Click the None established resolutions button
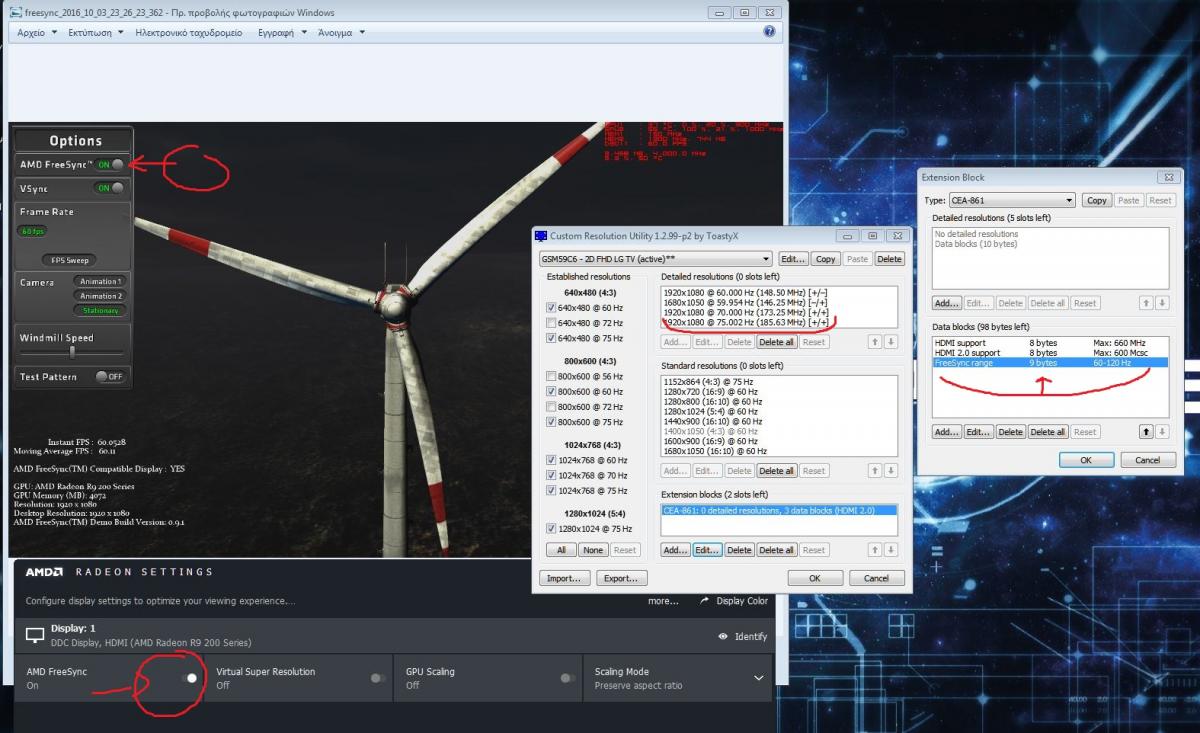 593,550
